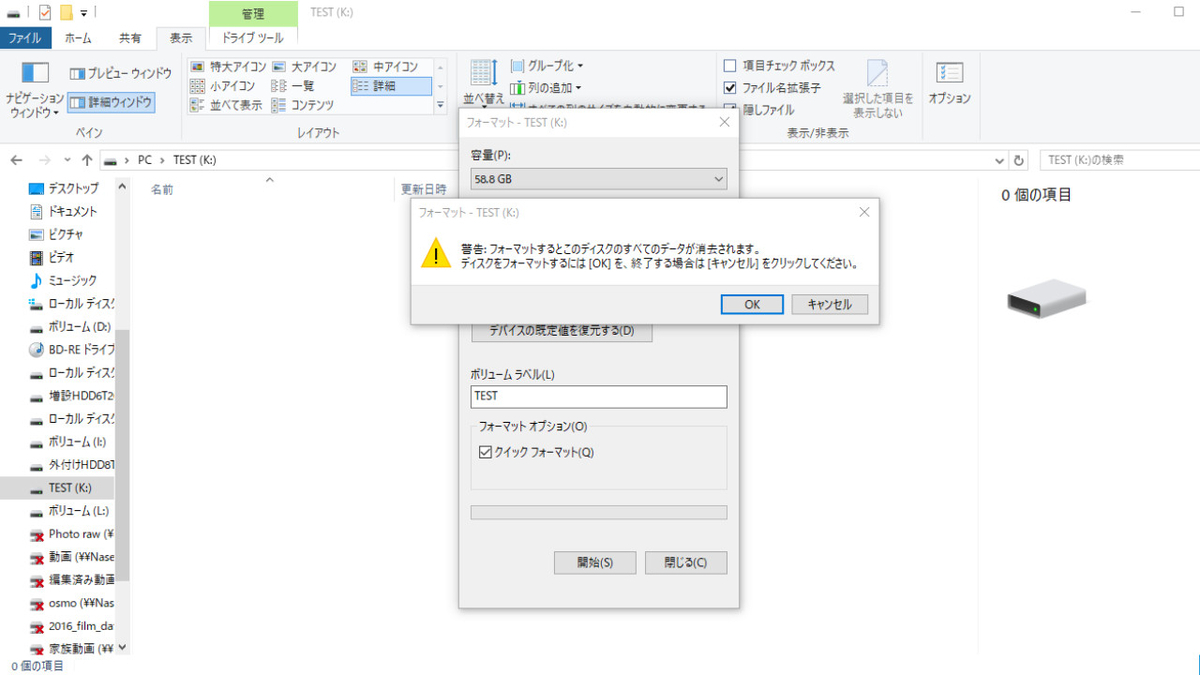Toggle the item check boxes (項目チェックボックス) option
Viewport: 1200px width, 675px height.
click(779, 66)
